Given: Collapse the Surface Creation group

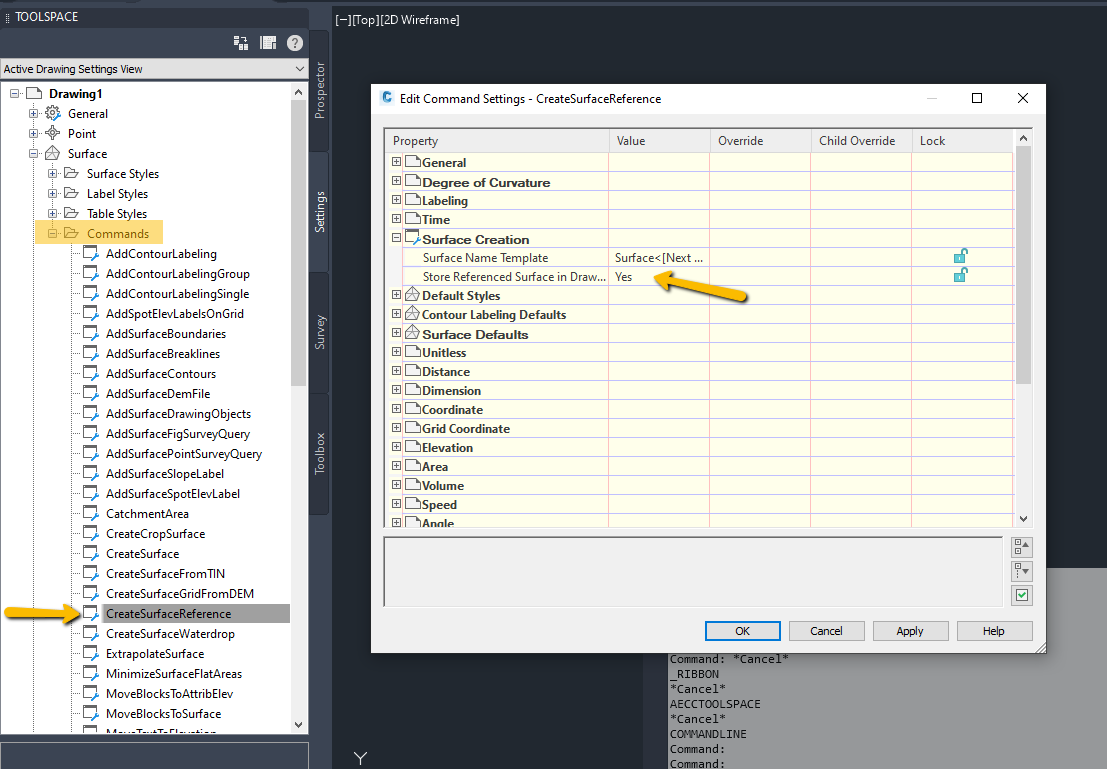Looking at the screenshot, I should tap(396, 238).
